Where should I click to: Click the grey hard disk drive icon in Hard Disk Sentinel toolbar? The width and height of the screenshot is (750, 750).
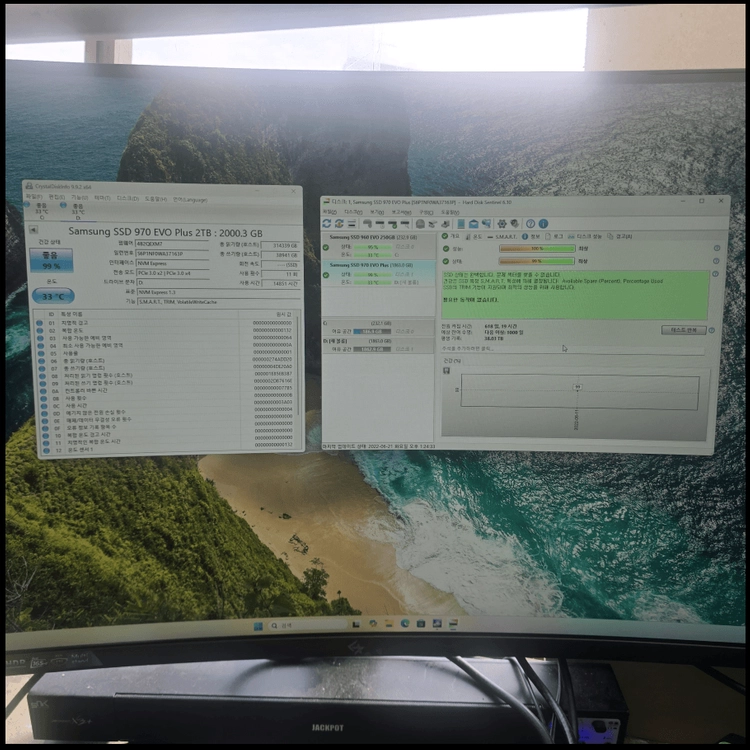(x=420, y=223)
